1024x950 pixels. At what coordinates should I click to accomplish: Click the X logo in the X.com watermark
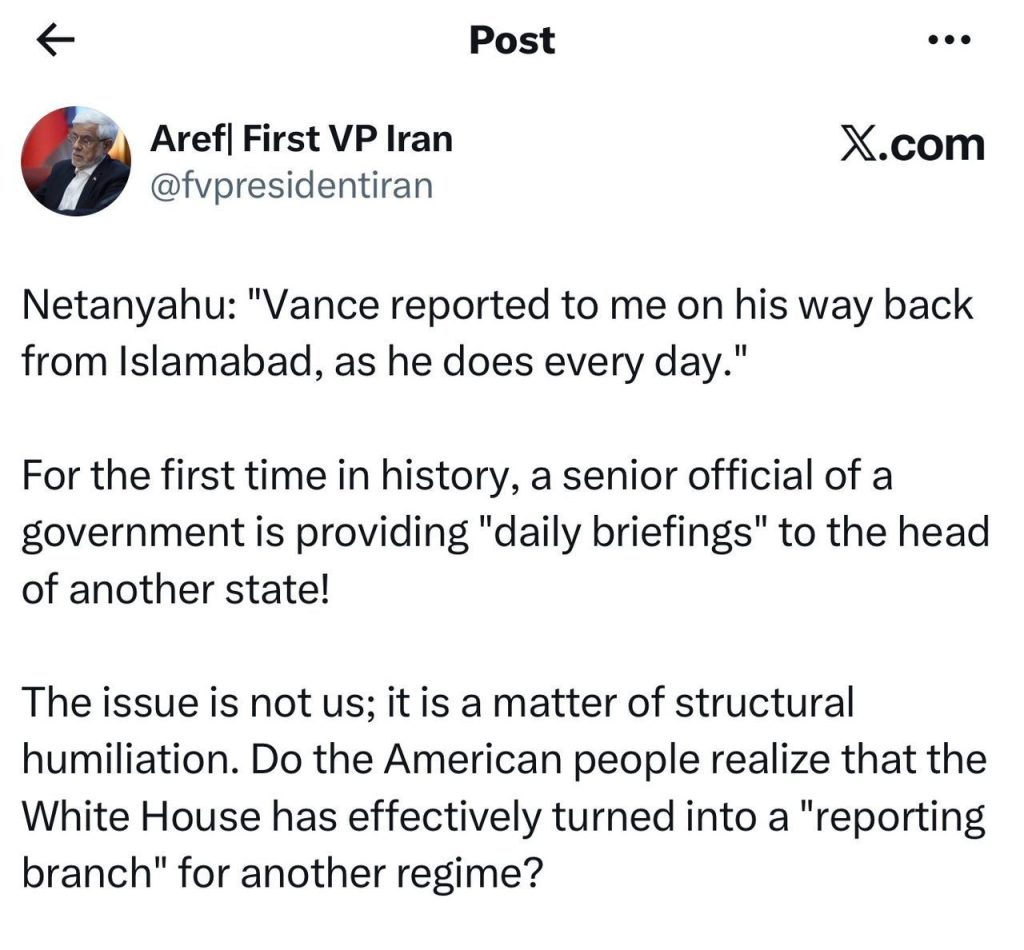tap(858, 145)
